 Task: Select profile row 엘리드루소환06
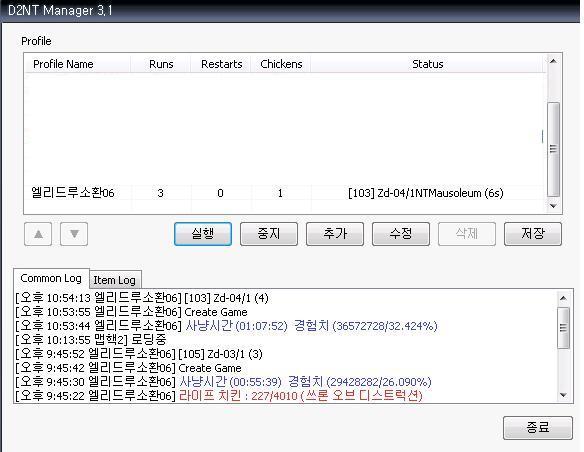(285, 193)
